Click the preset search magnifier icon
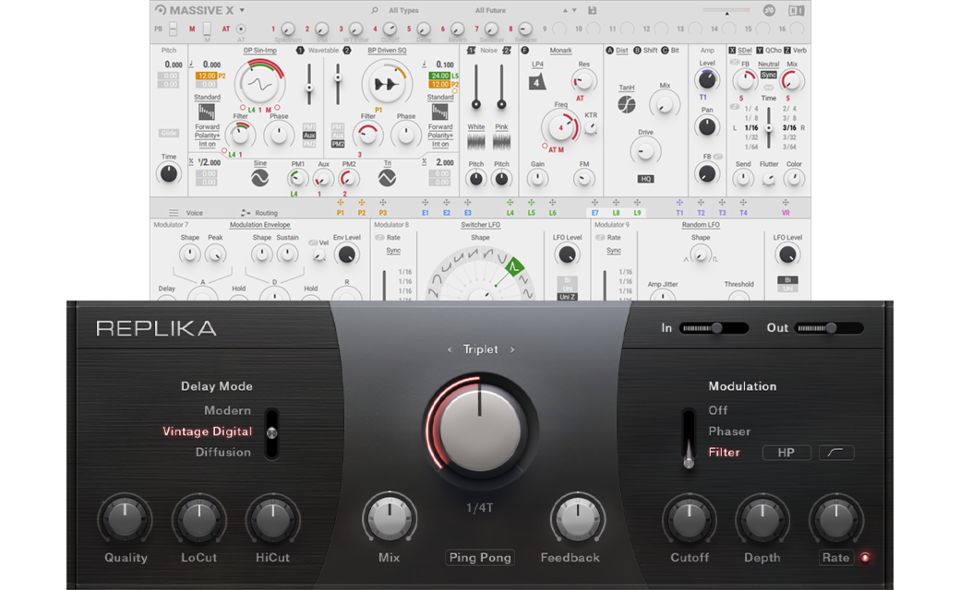The height and width of the screenshot is (590, 960). (373, 11)
